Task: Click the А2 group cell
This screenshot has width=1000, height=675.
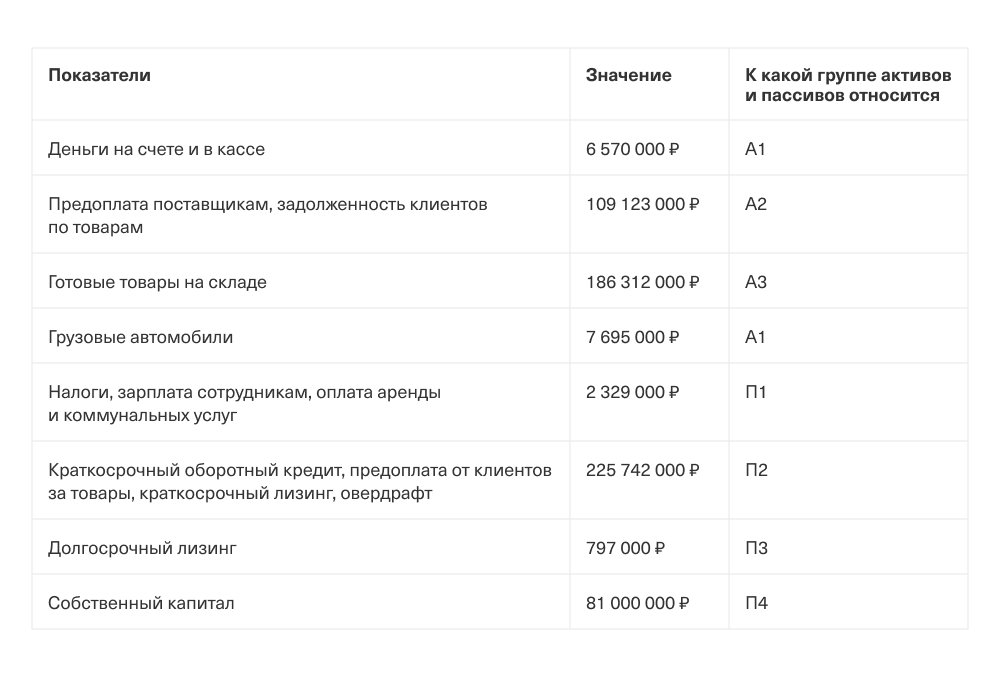Action: [x=755, y=204]
